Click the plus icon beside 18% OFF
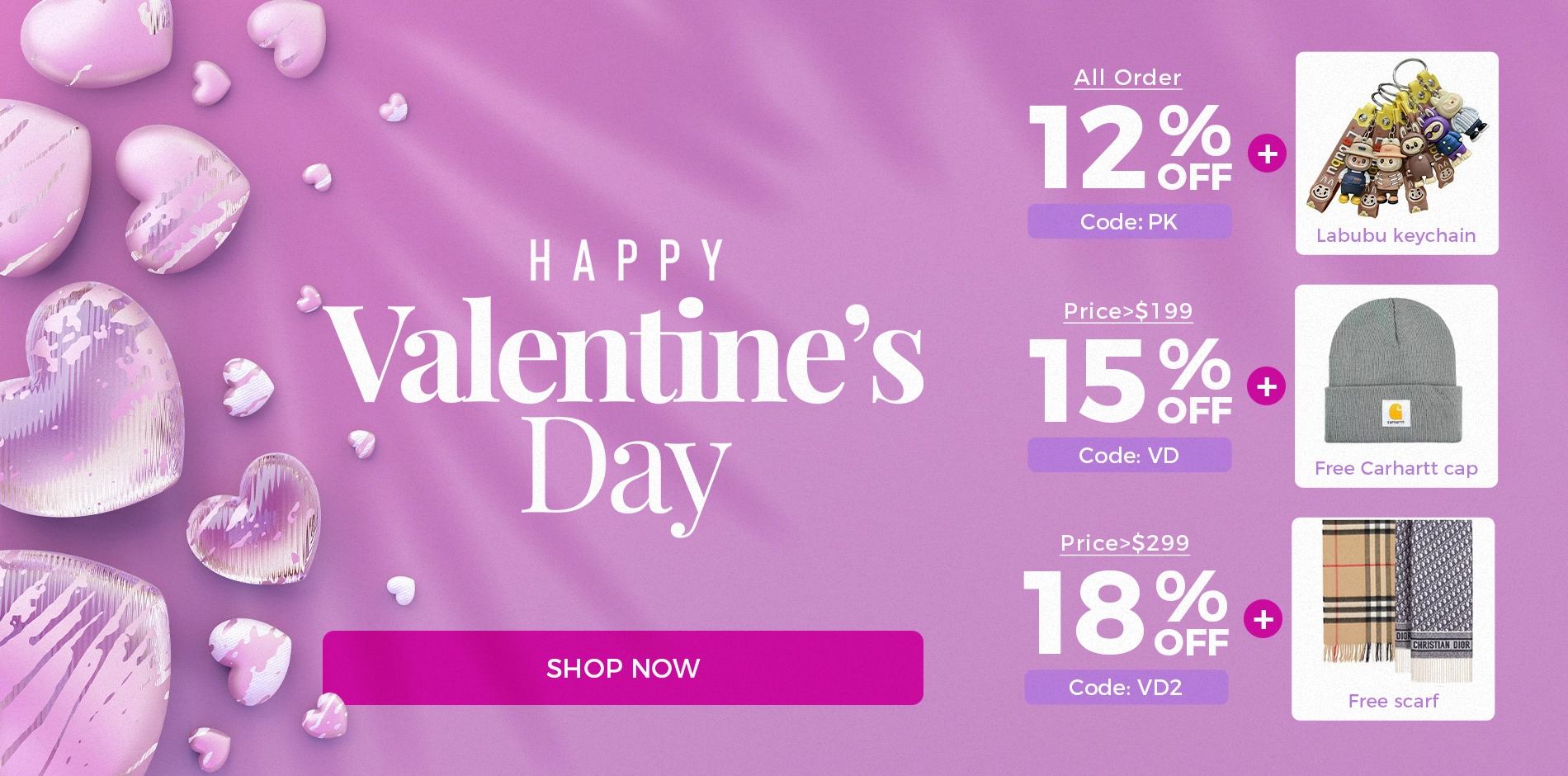This screenshot has width=1568, height=776. 1263,619
